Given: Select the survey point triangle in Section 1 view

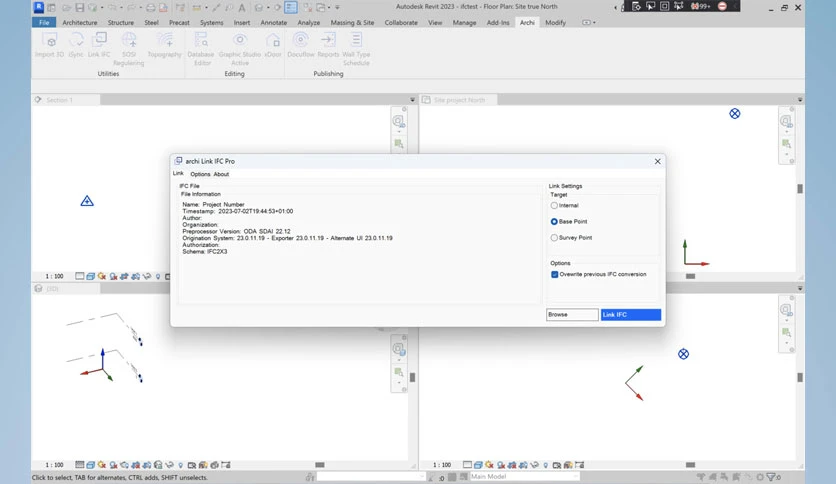Looking at the screenshot, I should coord(87,201).
